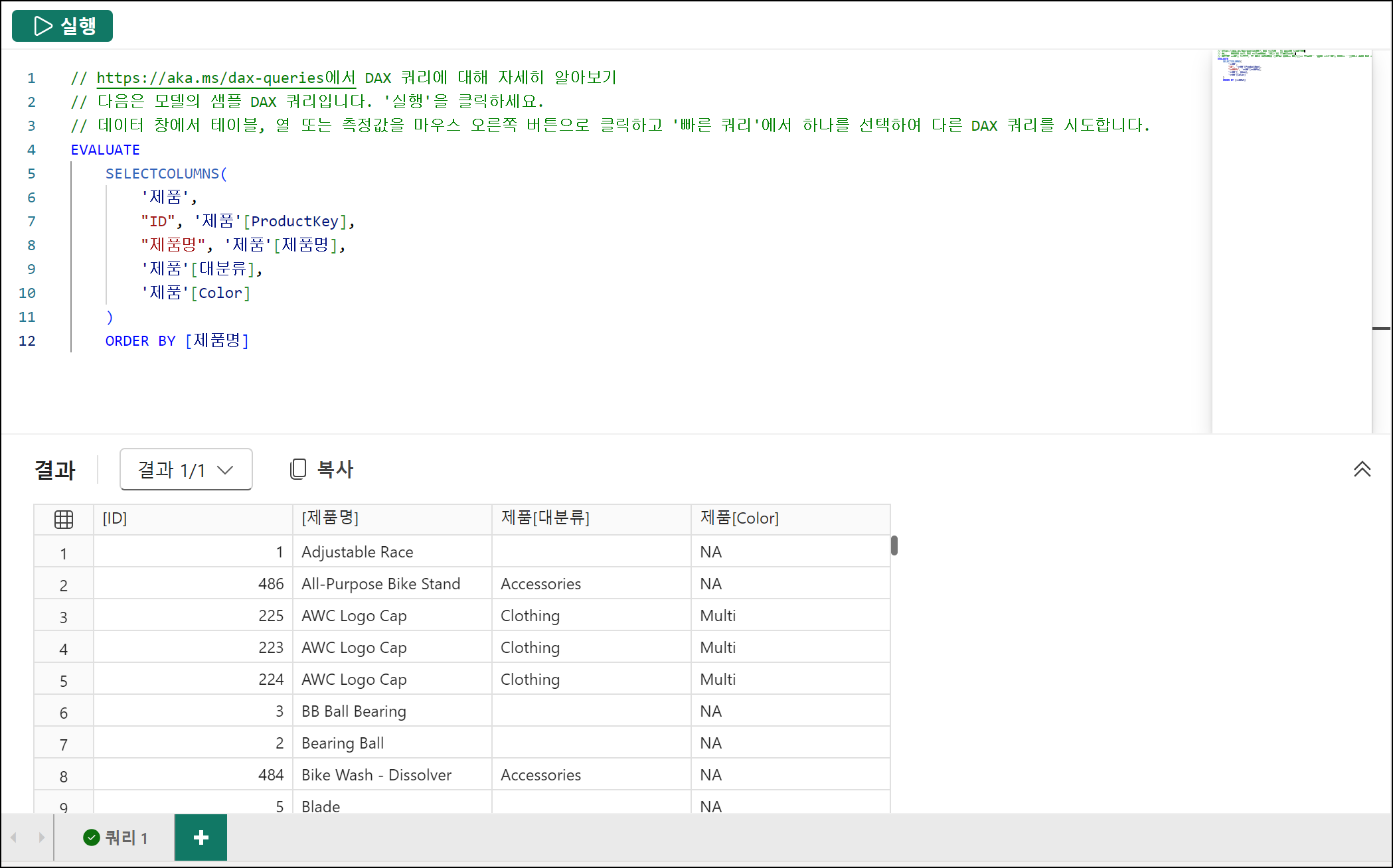Click the right tab scroll arrow
This screenshot has height=868, width=1393.
pos(41,837)
